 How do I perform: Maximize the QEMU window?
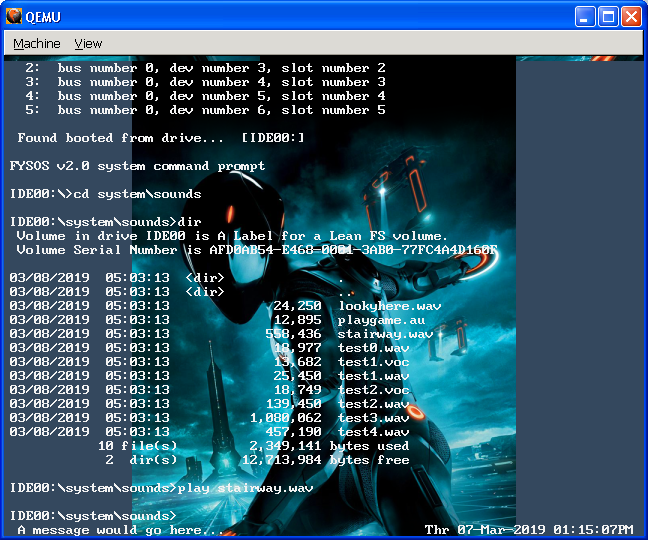point(608,17)
